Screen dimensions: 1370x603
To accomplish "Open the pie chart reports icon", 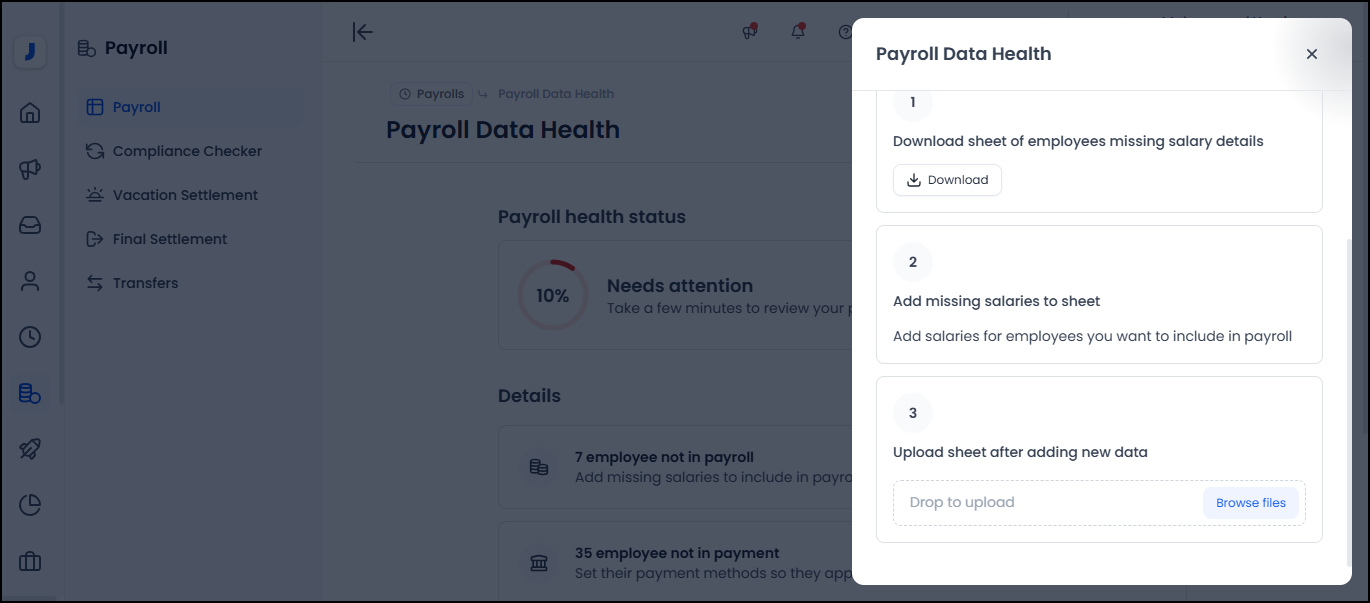I will (x=30, y=505).
